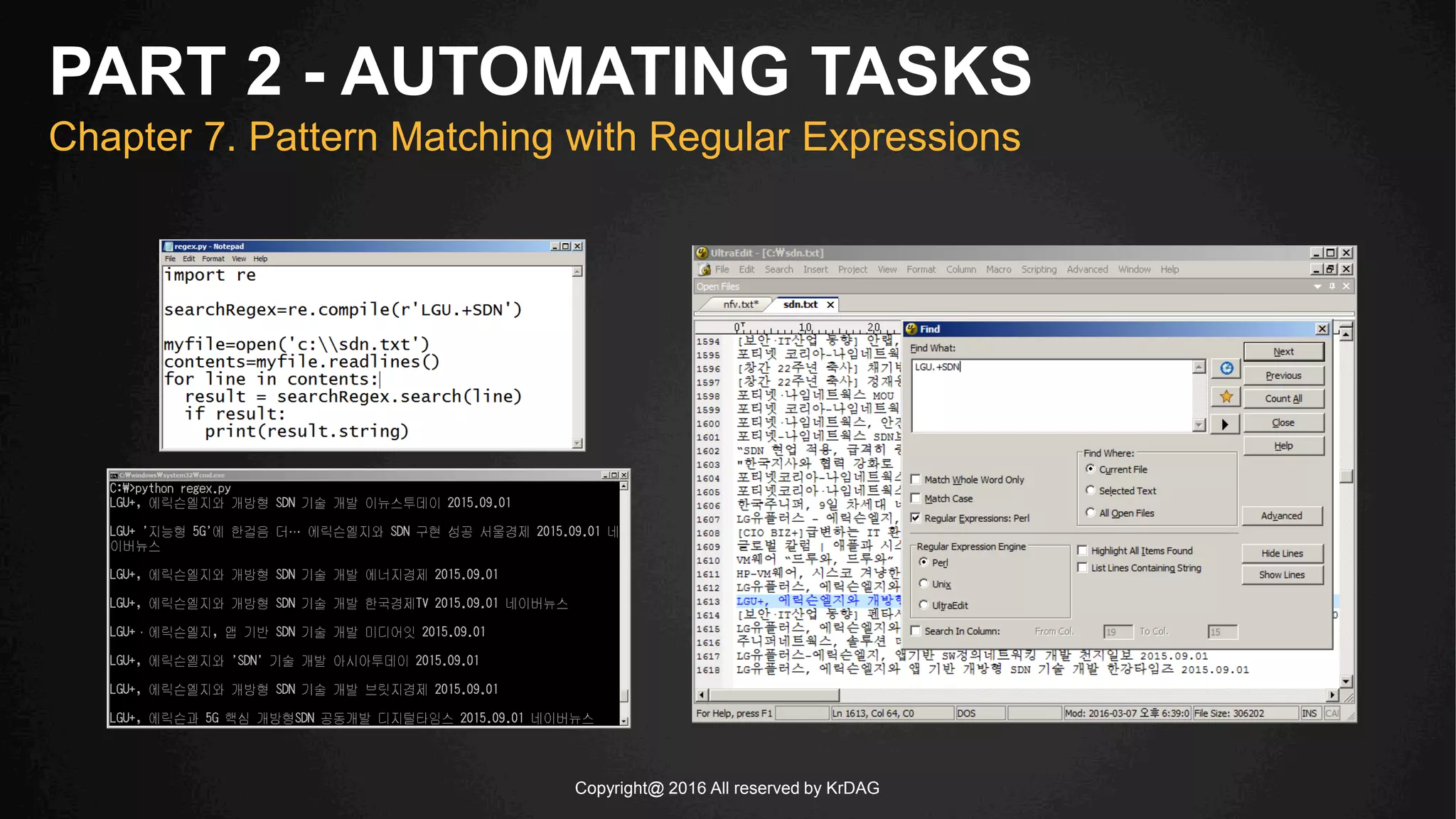Toggle the Regular Expressions: Perl checkbox
Image resolution: width=1456 pixels, height=819 pixels.
[916, 518]
